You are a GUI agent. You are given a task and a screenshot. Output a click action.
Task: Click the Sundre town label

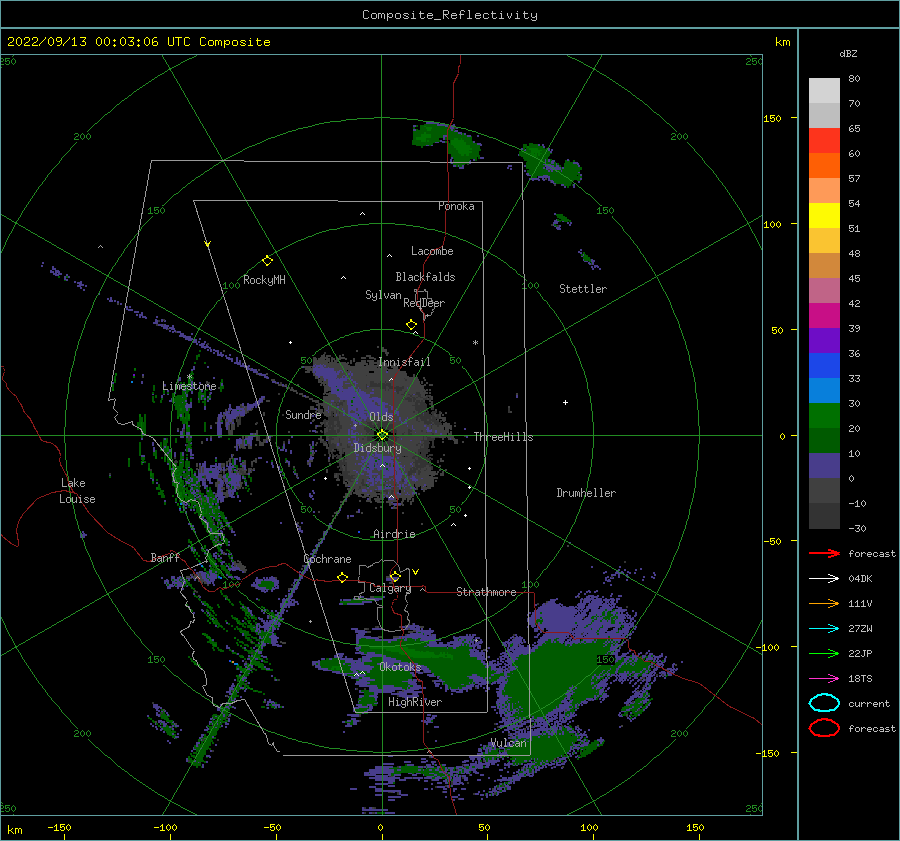click(303, 414)
